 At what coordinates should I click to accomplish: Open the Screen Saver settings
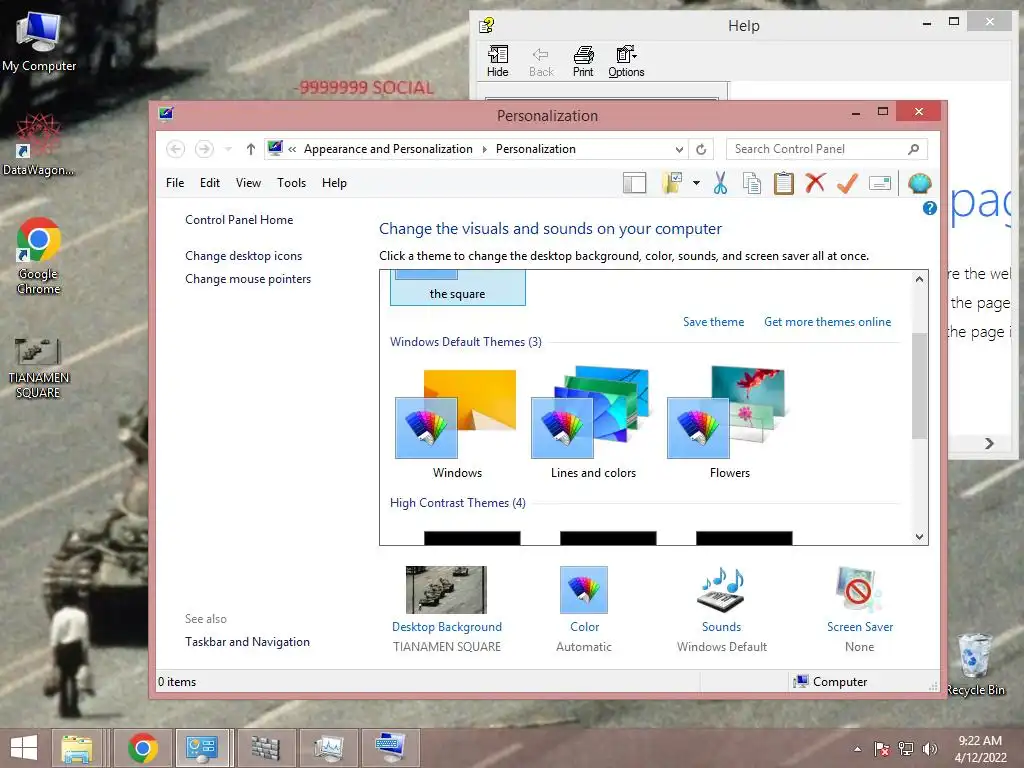pos(859,609)
